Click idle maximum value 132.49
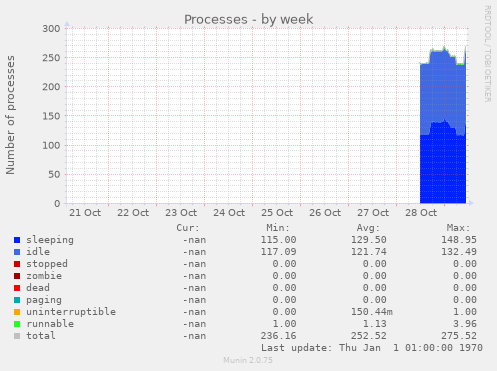 [x=459, y=252]
